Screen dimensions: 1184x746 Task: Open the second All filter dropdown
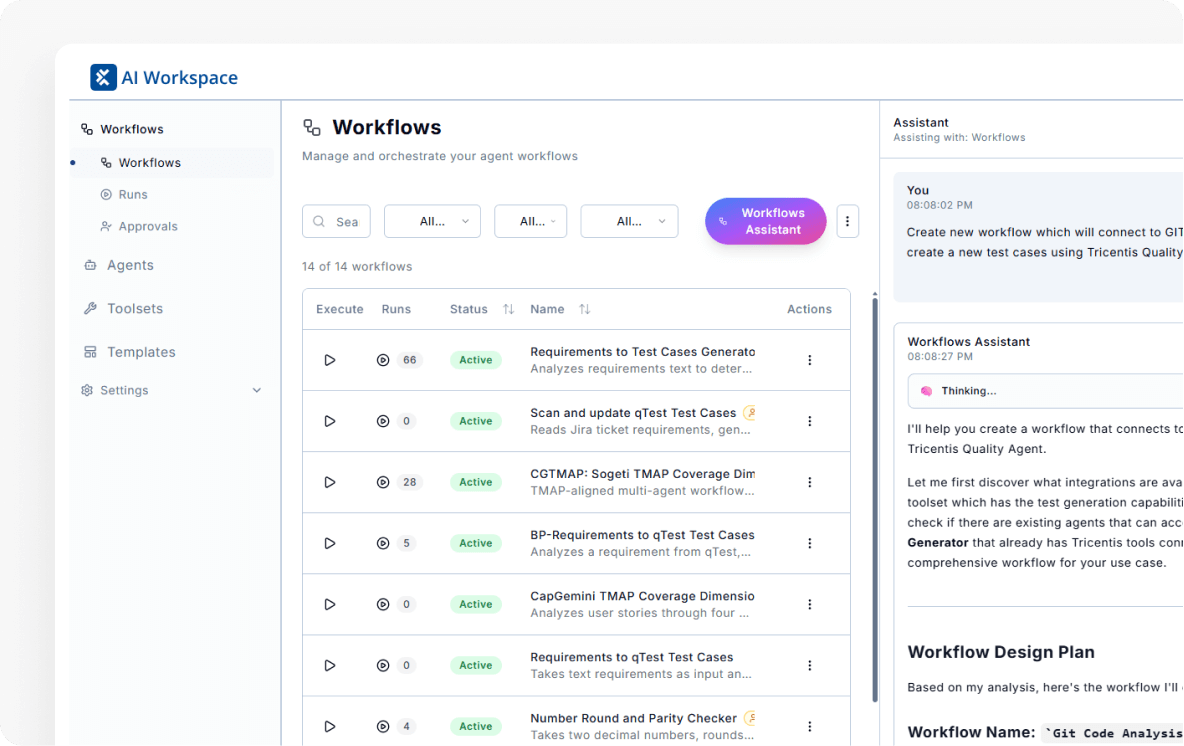pos(530,221)
